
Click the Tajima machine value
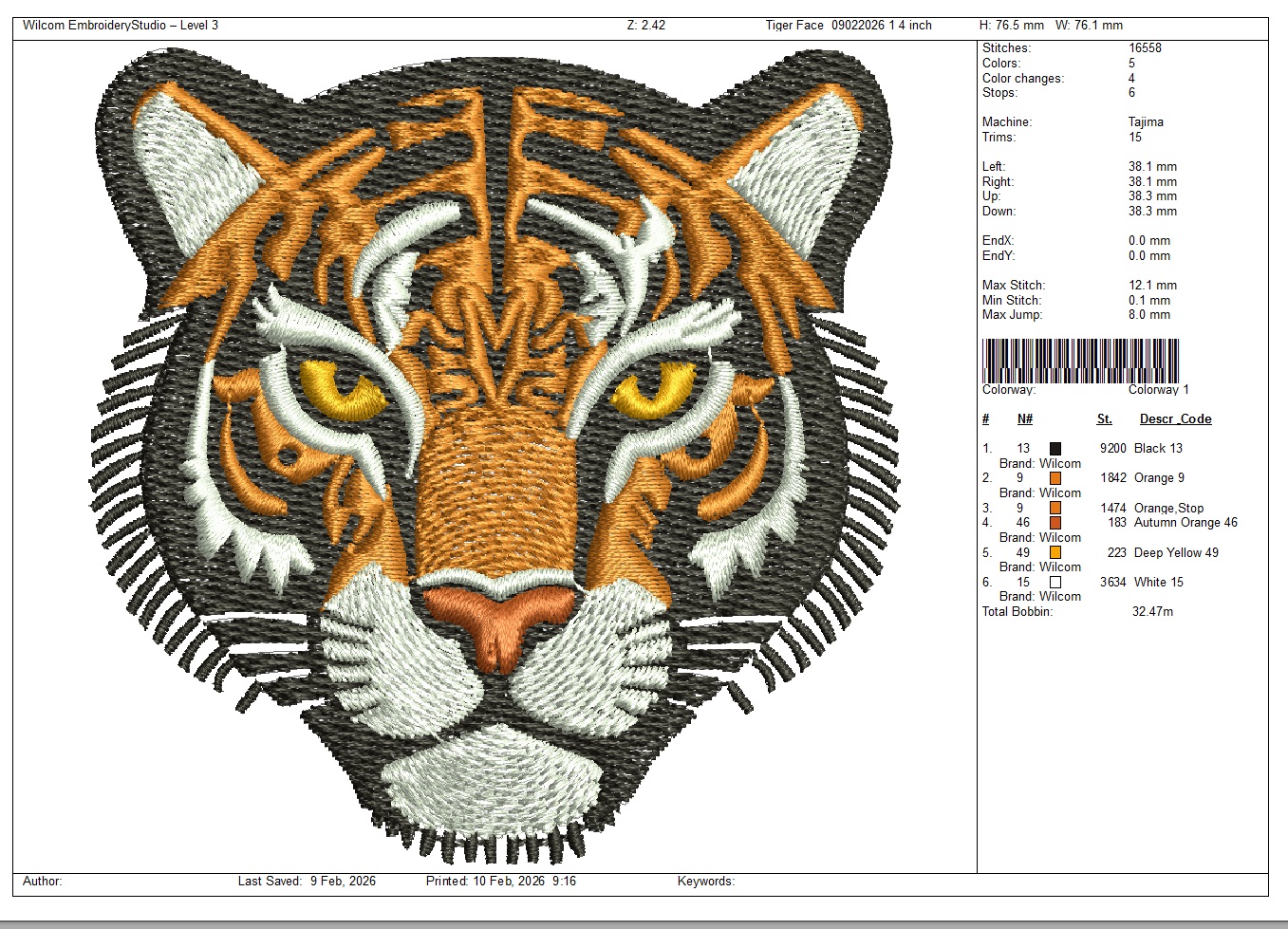pyautogui.click(x=1146, y=122)
